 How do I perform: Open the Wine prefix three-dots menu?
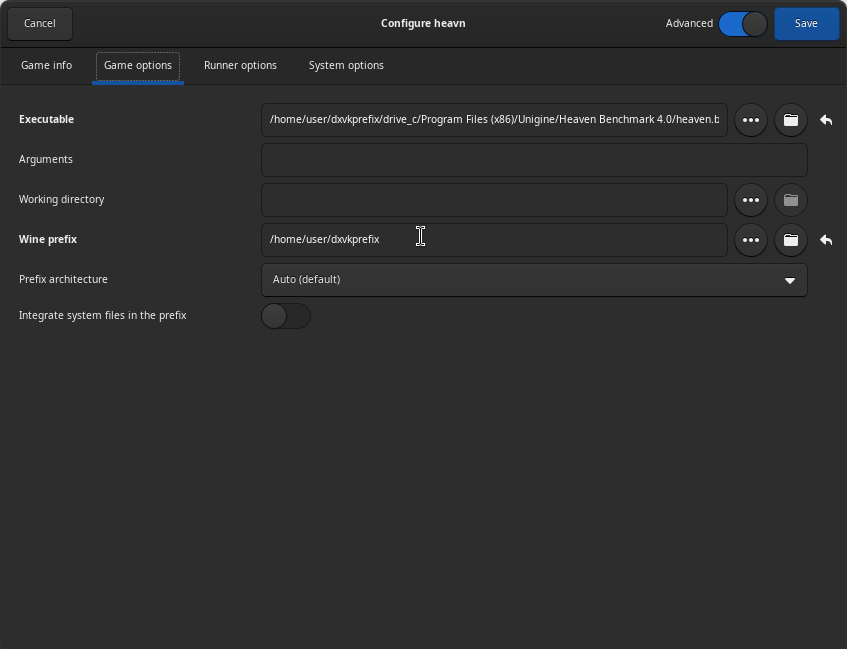coord(751,240)
